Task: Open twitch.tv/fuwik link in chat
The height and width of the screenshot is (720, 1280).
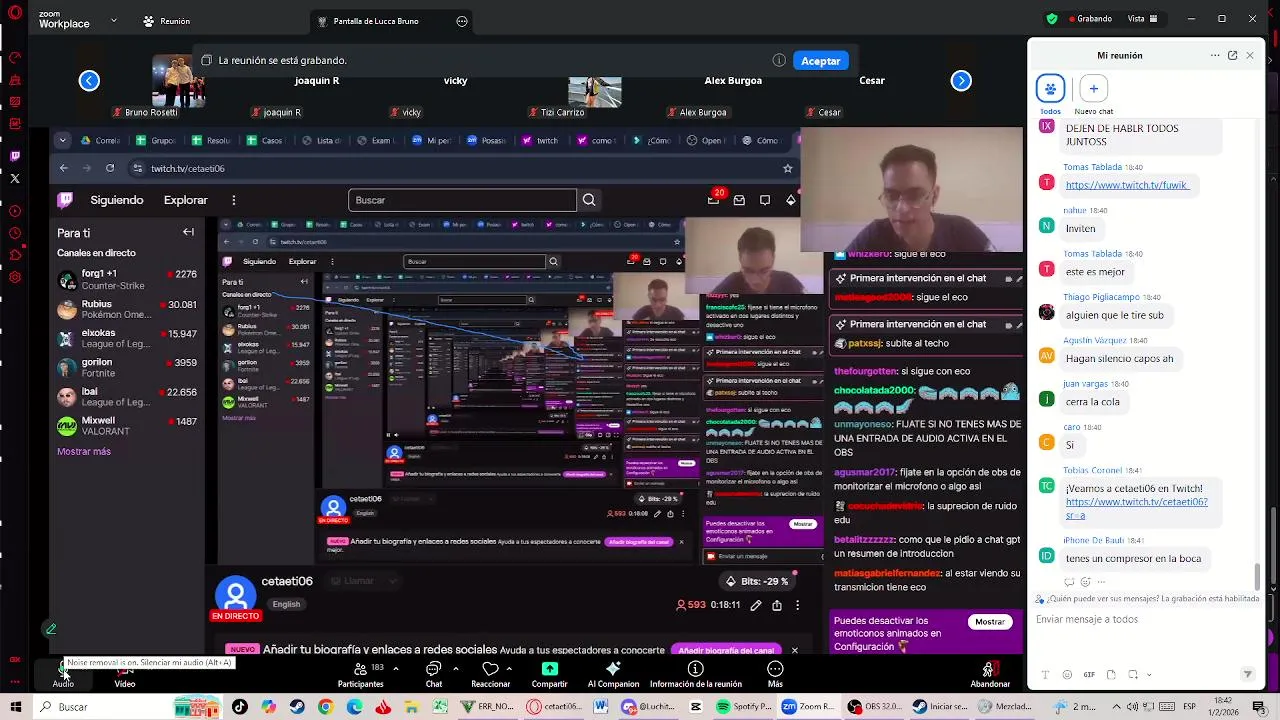Action: [1126, 185]
